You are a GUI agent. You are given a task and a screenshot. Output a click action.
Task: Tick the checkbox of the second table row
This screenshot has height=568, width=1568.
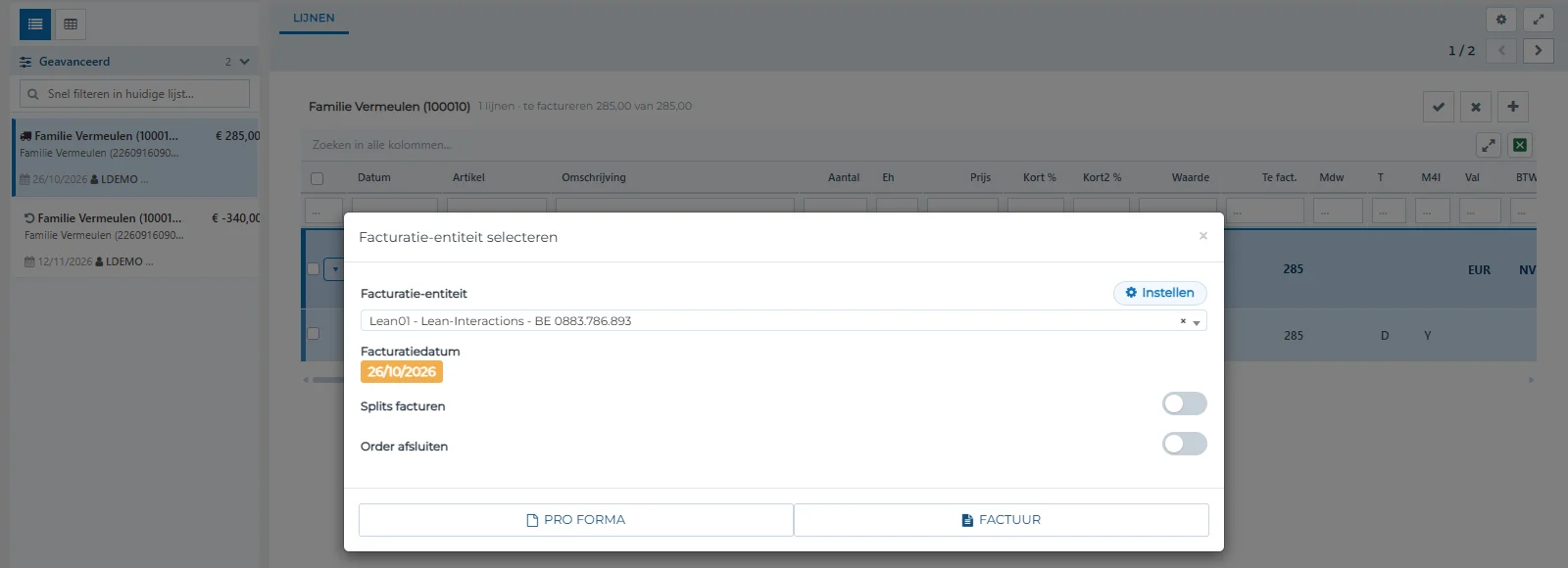tap(314, 333)
